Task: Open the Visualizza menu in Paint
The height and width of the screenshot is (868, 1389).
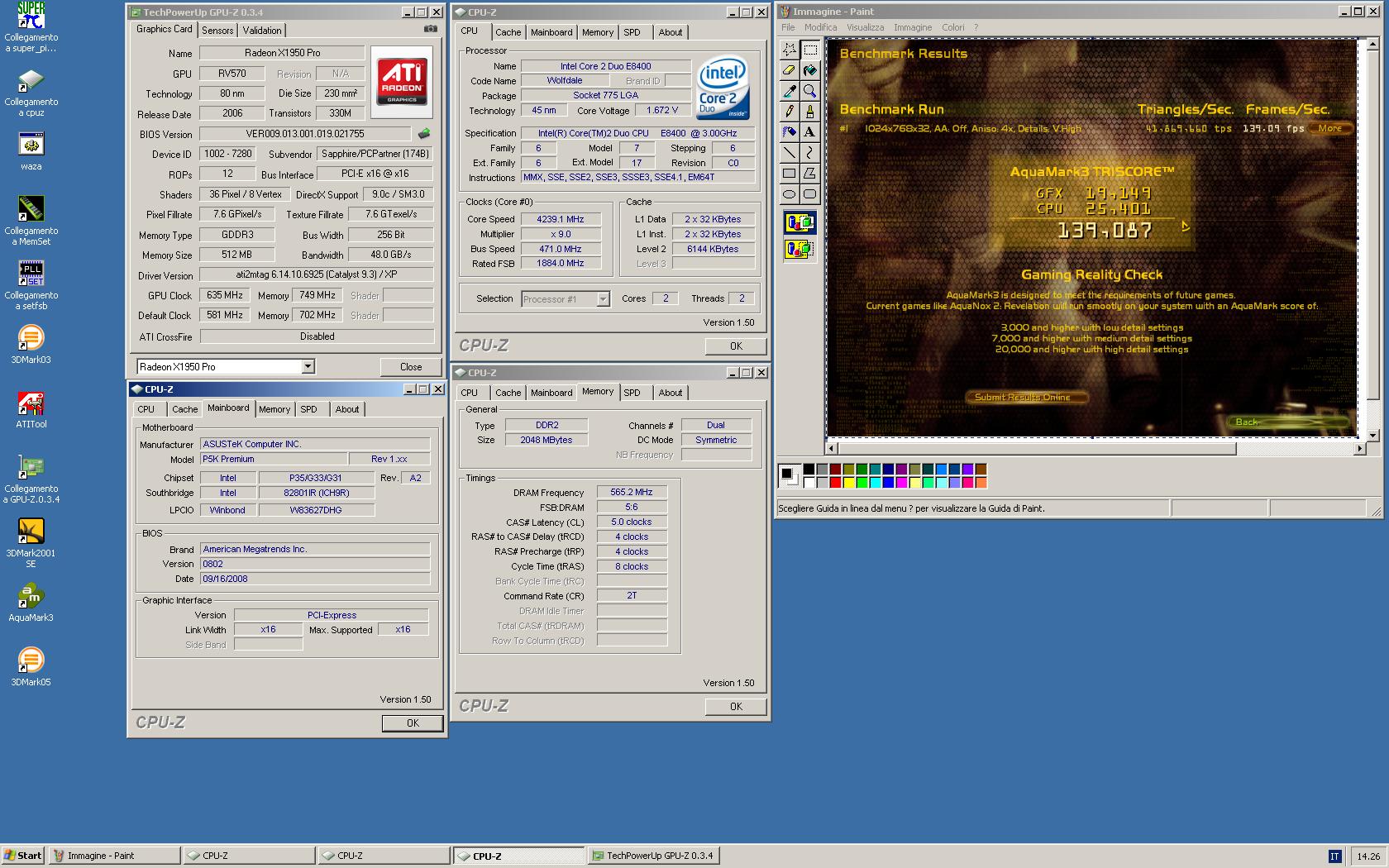Action: tap(865, 27)
